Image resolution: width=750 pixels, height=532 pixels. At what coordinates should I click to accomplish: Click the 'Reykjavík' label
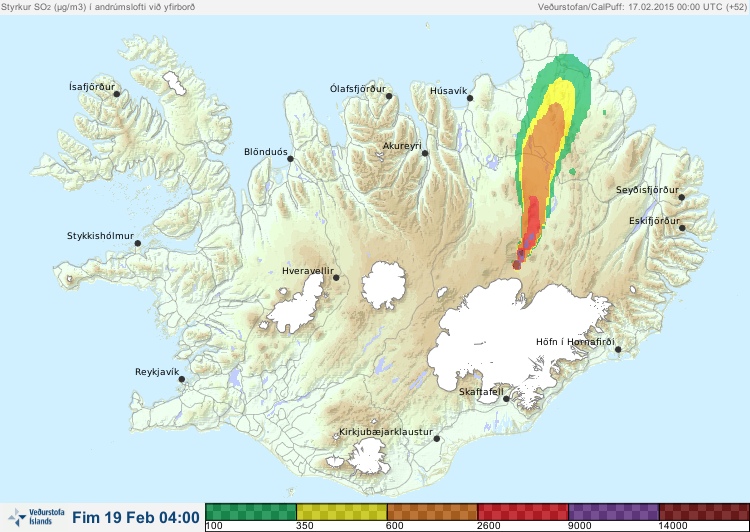point(157,372)
